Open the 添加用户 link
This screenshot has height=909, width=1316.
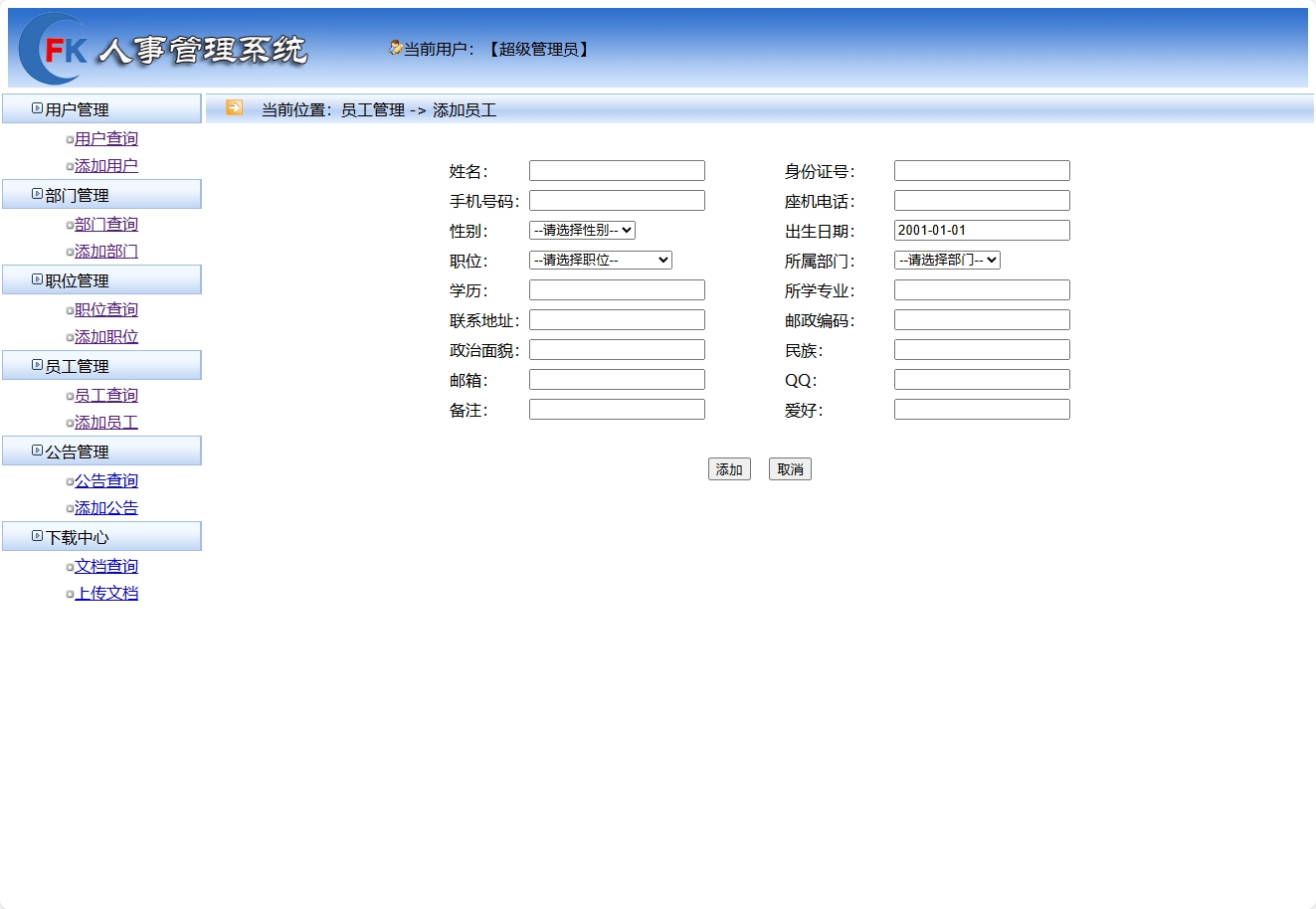tap(106, 166)
